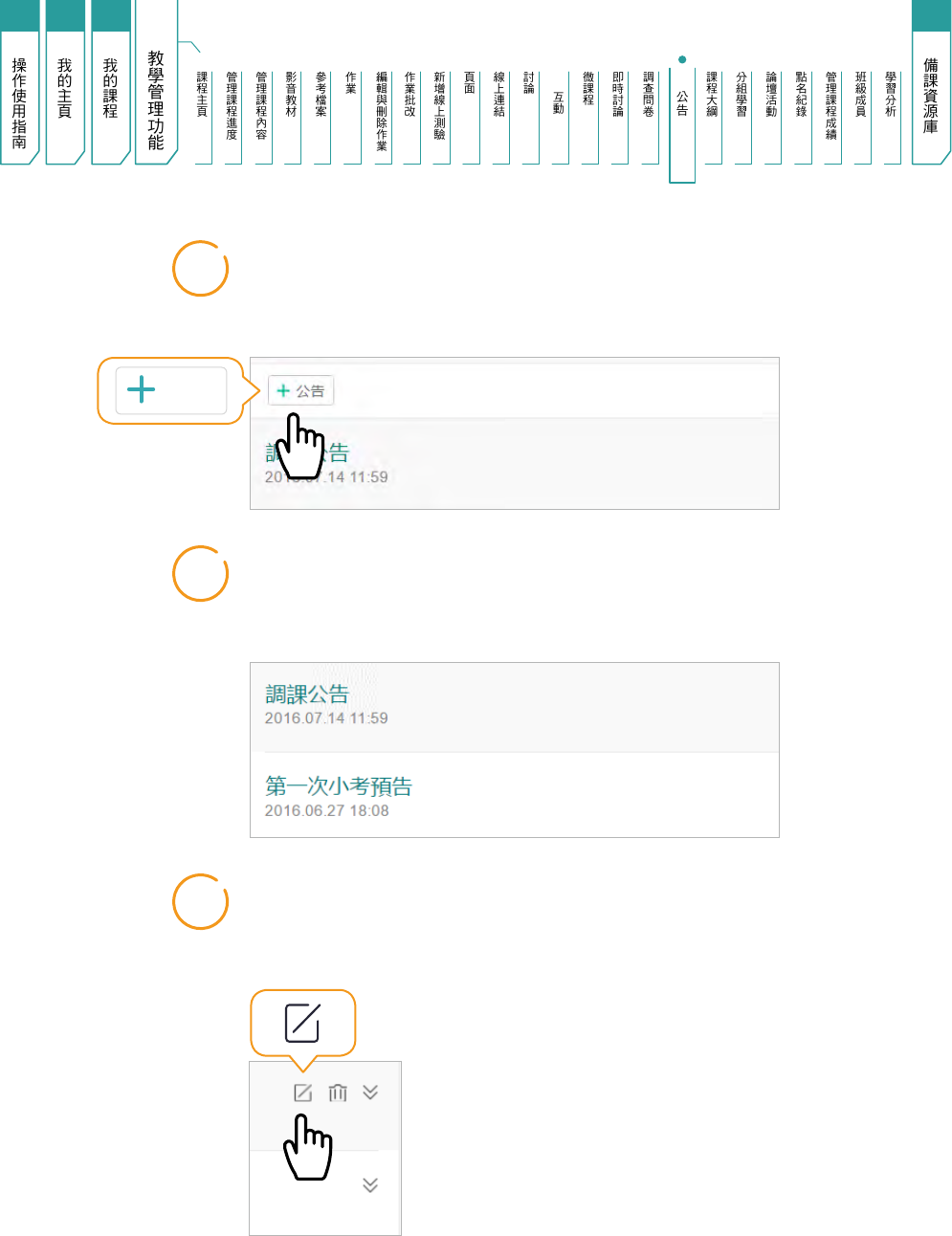Click the edit pencil icon in the announcement row
Image resolution: width=952 pixels, height=1236 pixels.
point(302,1093)
